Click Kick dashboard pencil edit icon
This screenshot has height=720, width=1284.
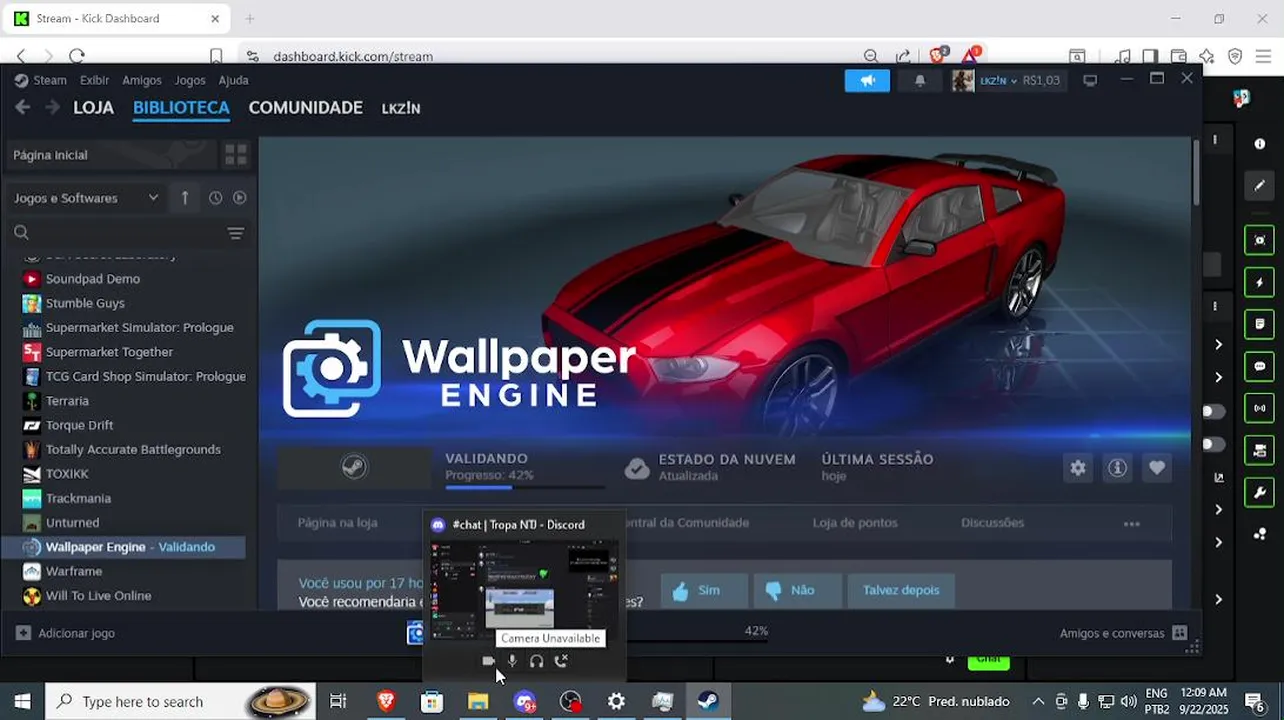click(1260, 185)
